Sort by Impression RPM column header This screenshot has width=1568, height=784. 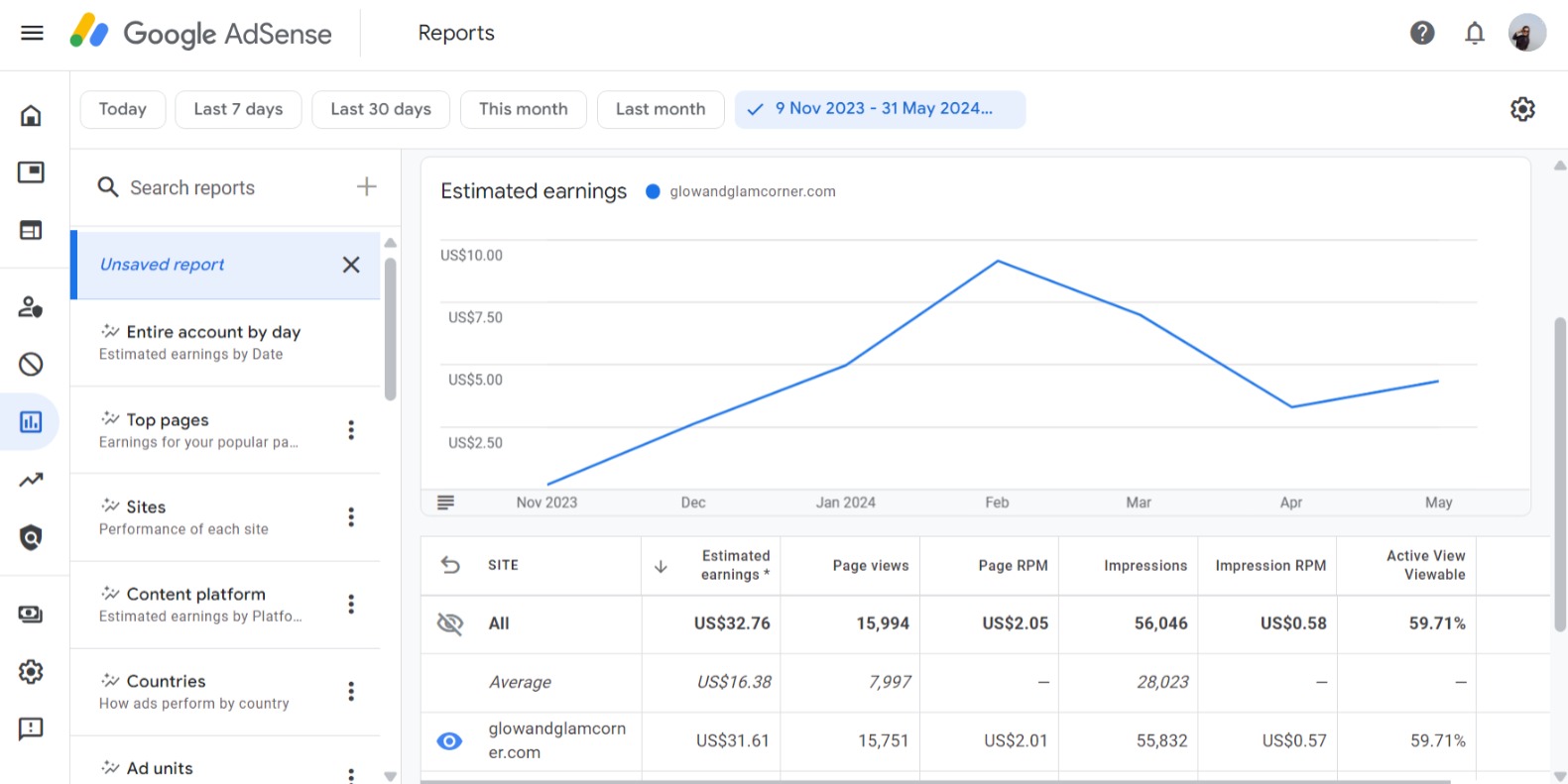1270,566
